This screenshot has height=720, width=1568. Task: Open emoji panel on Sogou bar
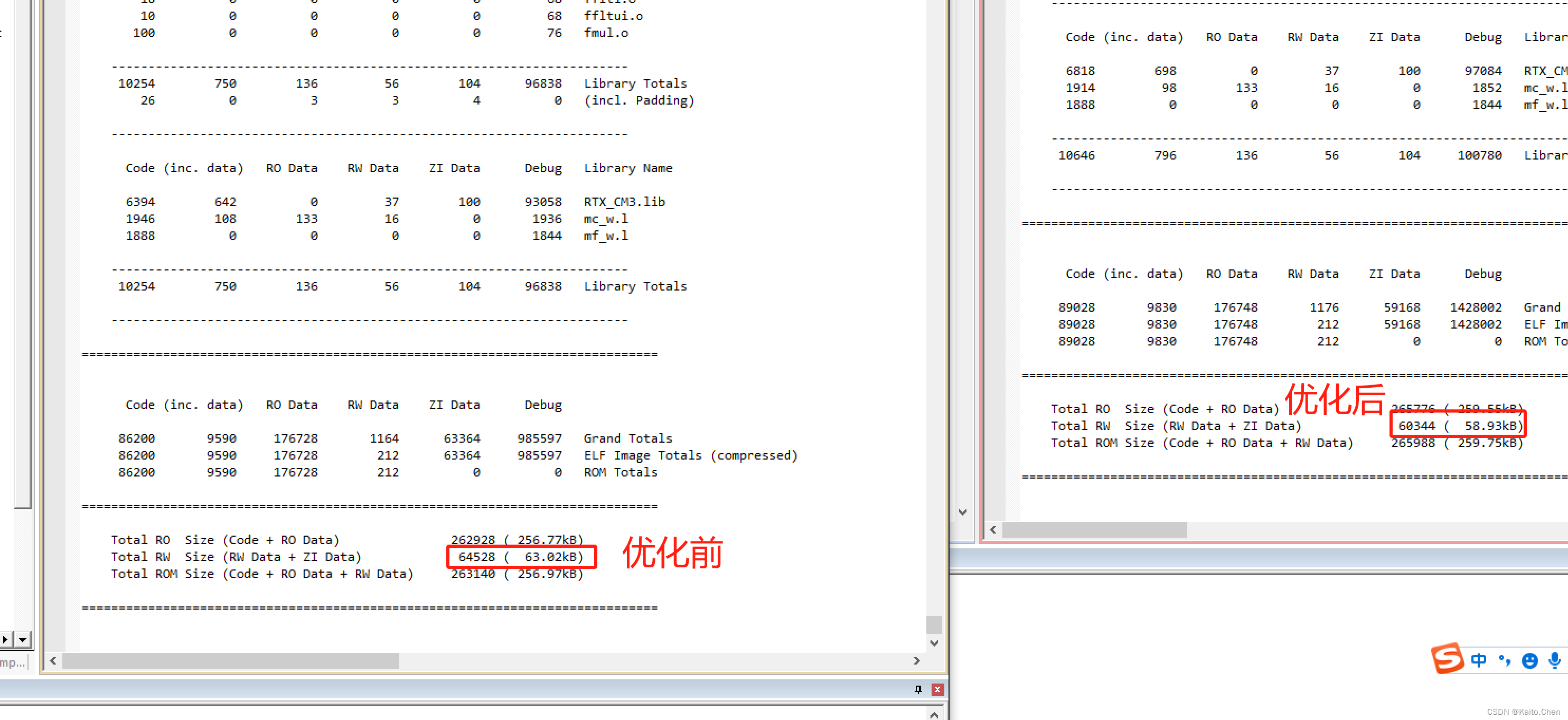1529,661
